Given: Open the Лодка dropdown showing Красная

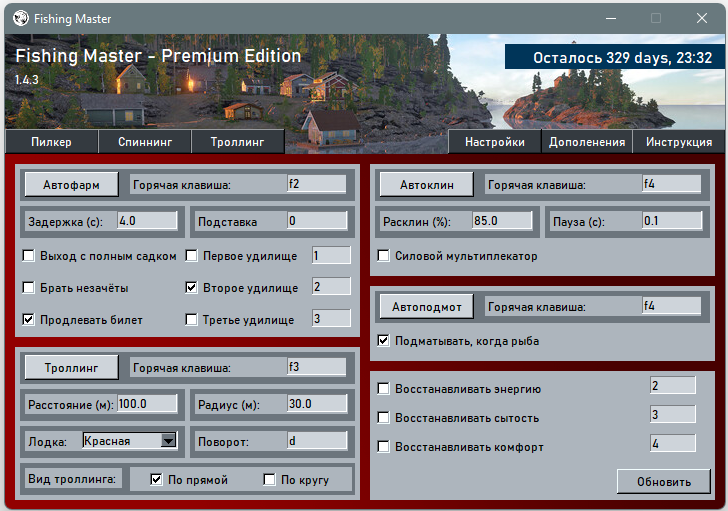Looking at the screenshot, I should 130,440.
